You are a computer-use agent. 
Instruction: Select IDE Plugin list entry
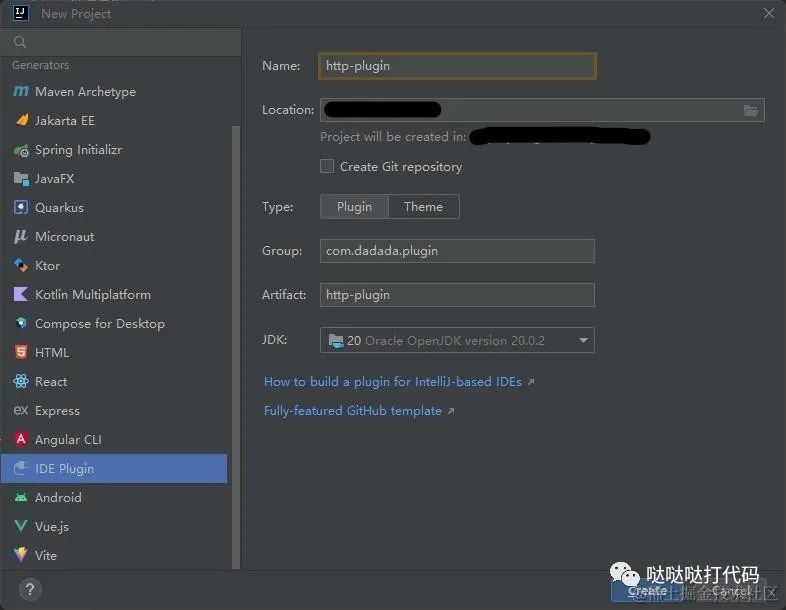point(114,468)
